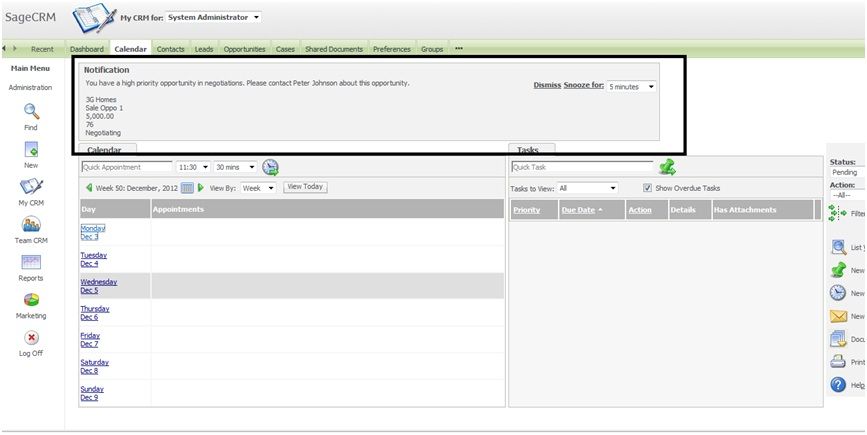This screenshot has width=867, height=435.
Task: Click the Quick Task input field
Action: [x=582, y=167]
